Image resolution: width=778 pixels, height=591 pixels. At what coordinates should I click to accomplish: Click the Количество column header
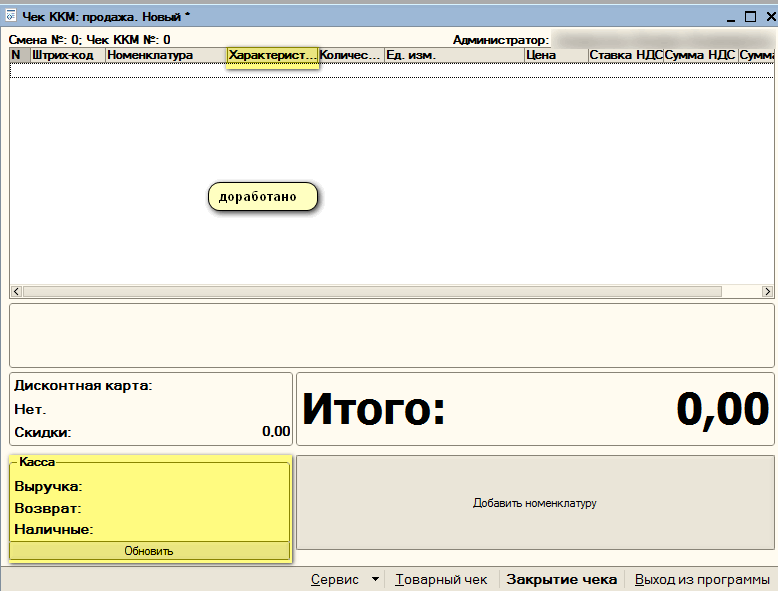pos(350,55)
